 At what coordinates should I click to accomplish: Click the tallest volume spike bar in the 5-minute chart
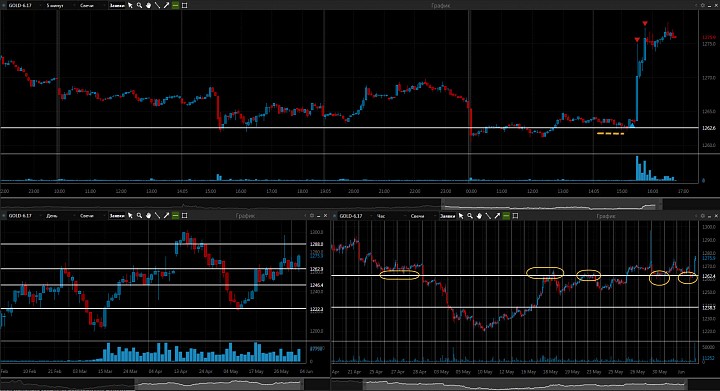click(x=637, y=168)
